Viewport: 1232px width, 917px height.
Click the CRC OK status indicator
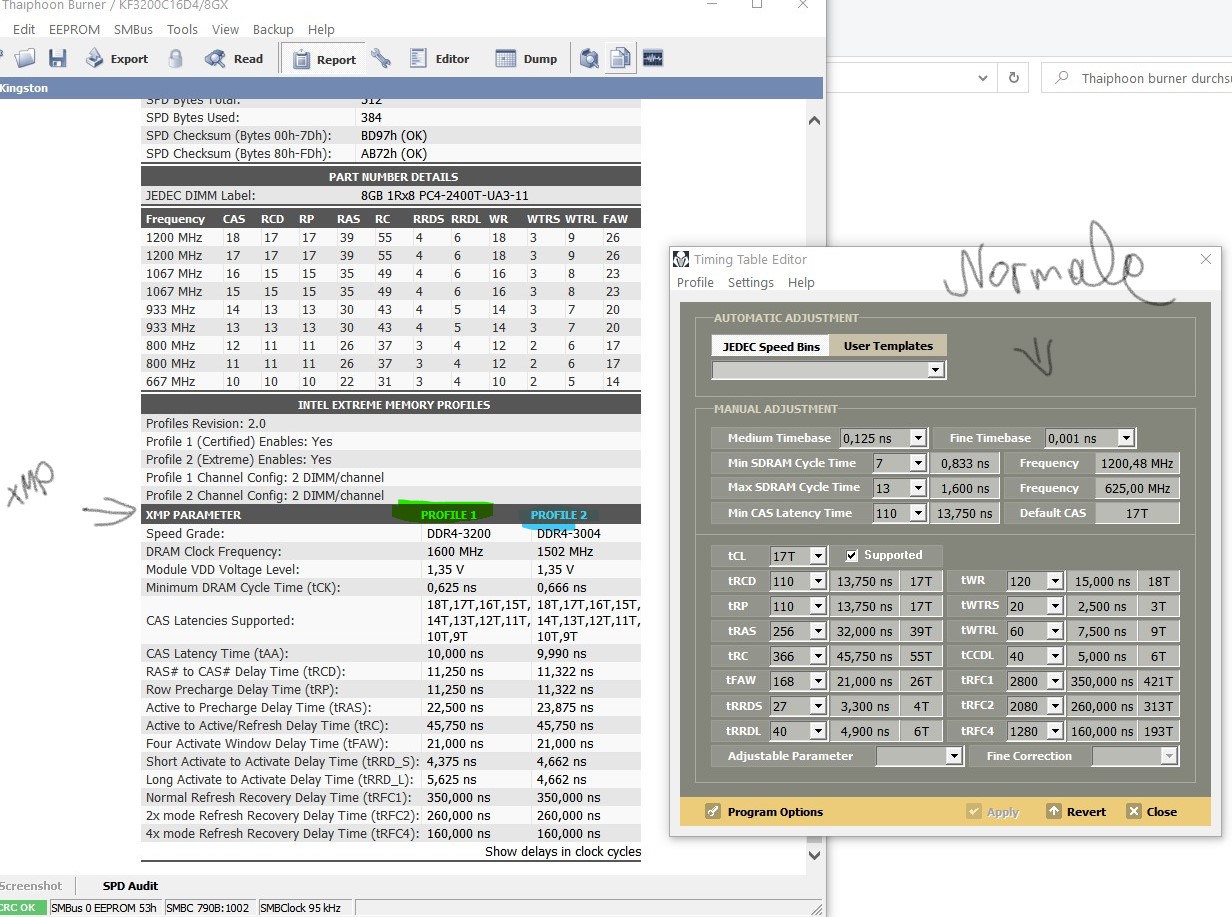pos(20,908)
